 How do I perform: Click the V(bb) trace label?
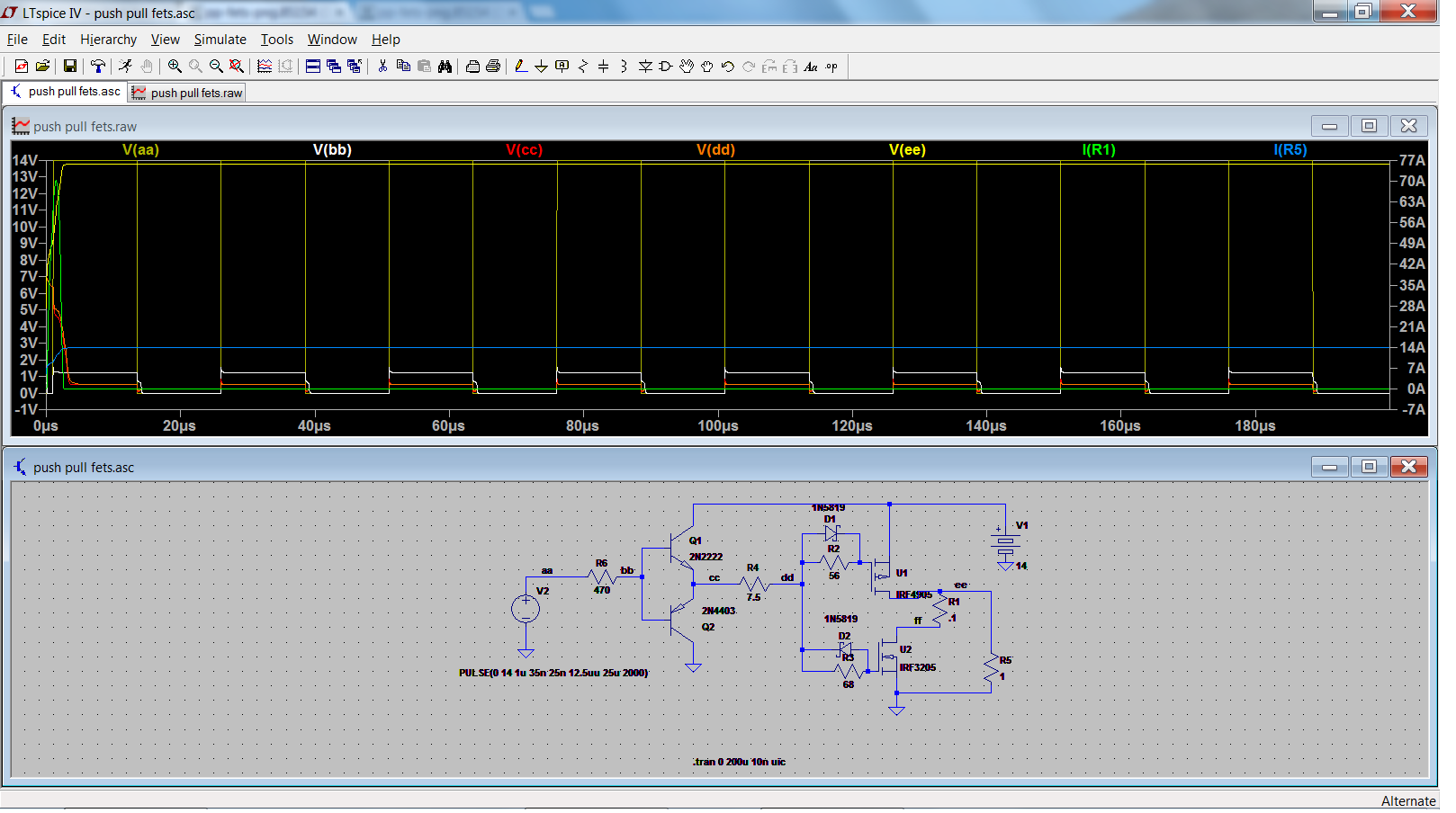(x=332, y=150)
